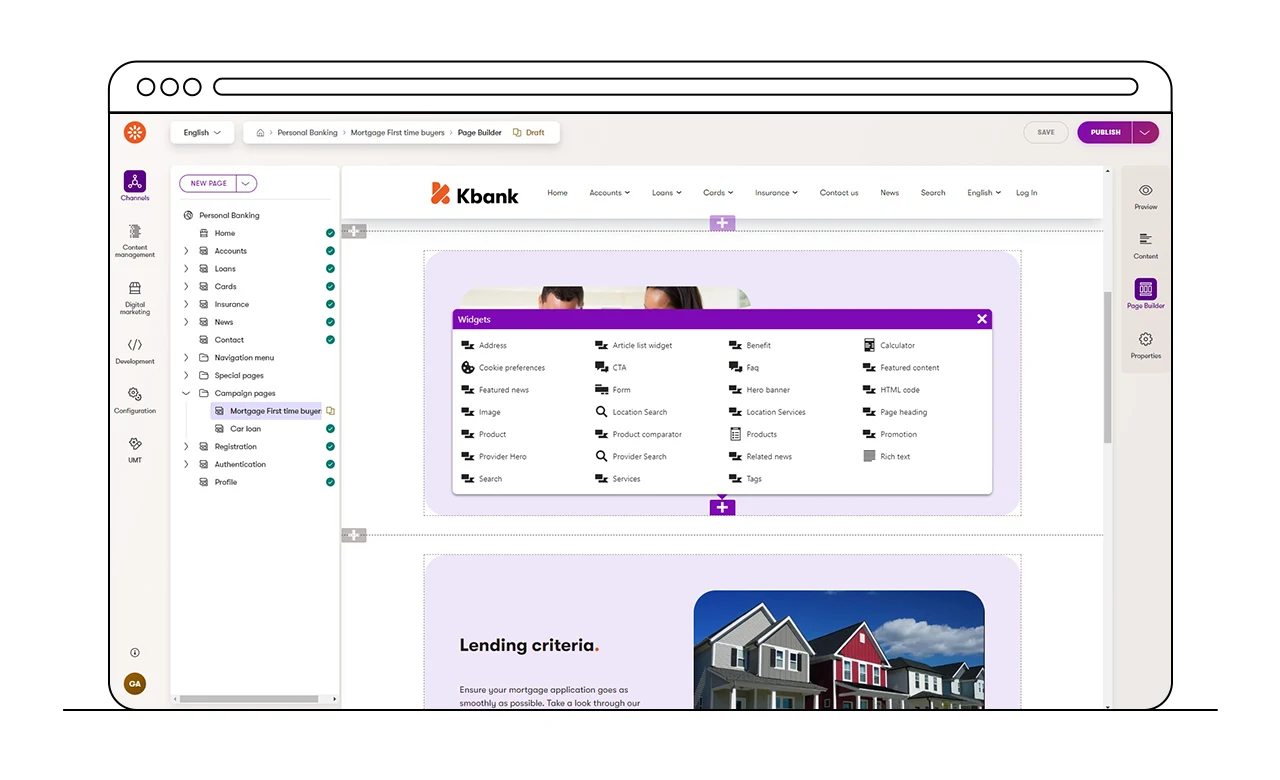Image resolution: width=1280 pixels, height=780 pixels.
Task: Open the Publish button dropdown arrow
Action: (1145, 132)
